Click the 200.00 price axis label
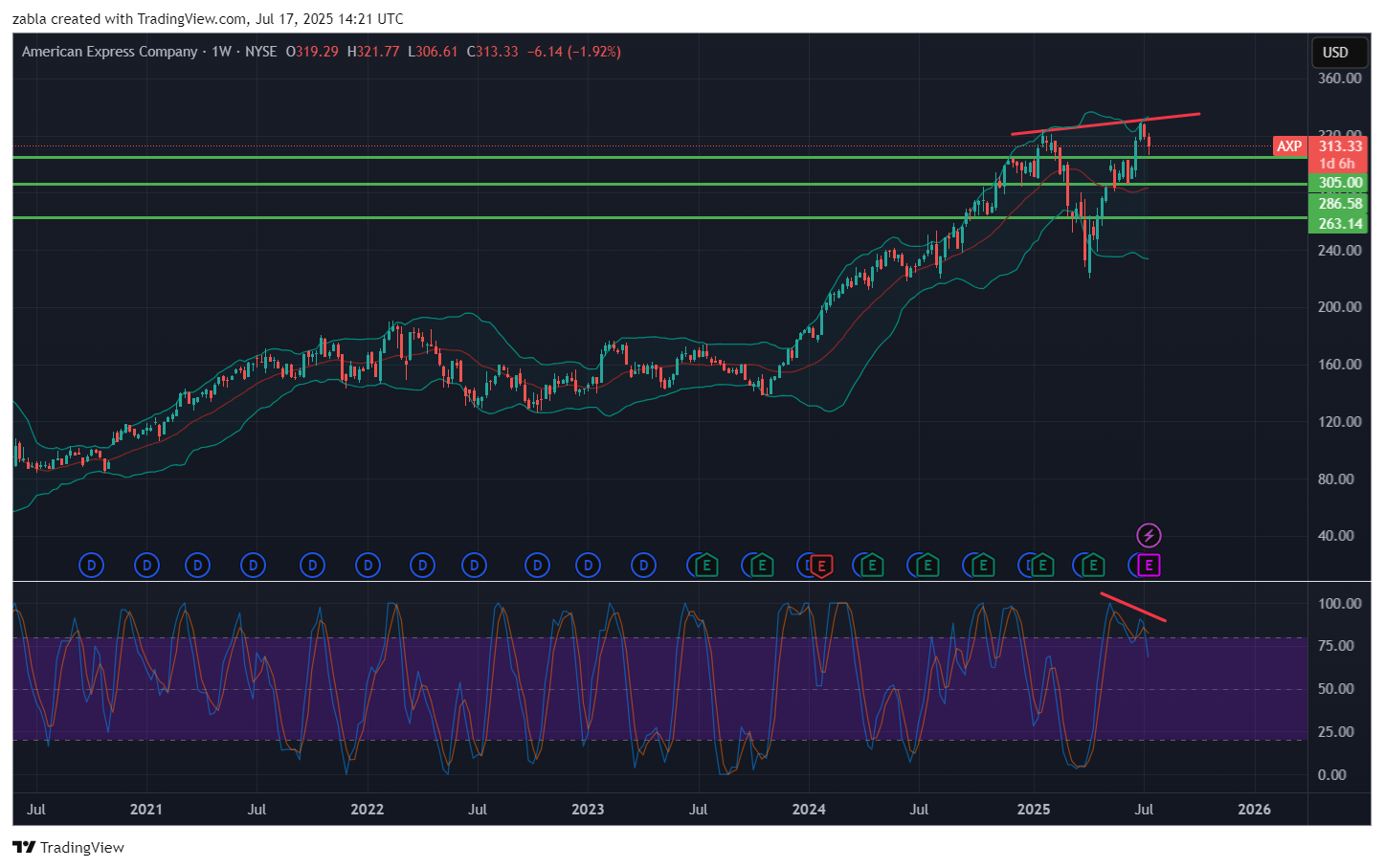This screenshot has height=868, width=1384. (1339, 307)
